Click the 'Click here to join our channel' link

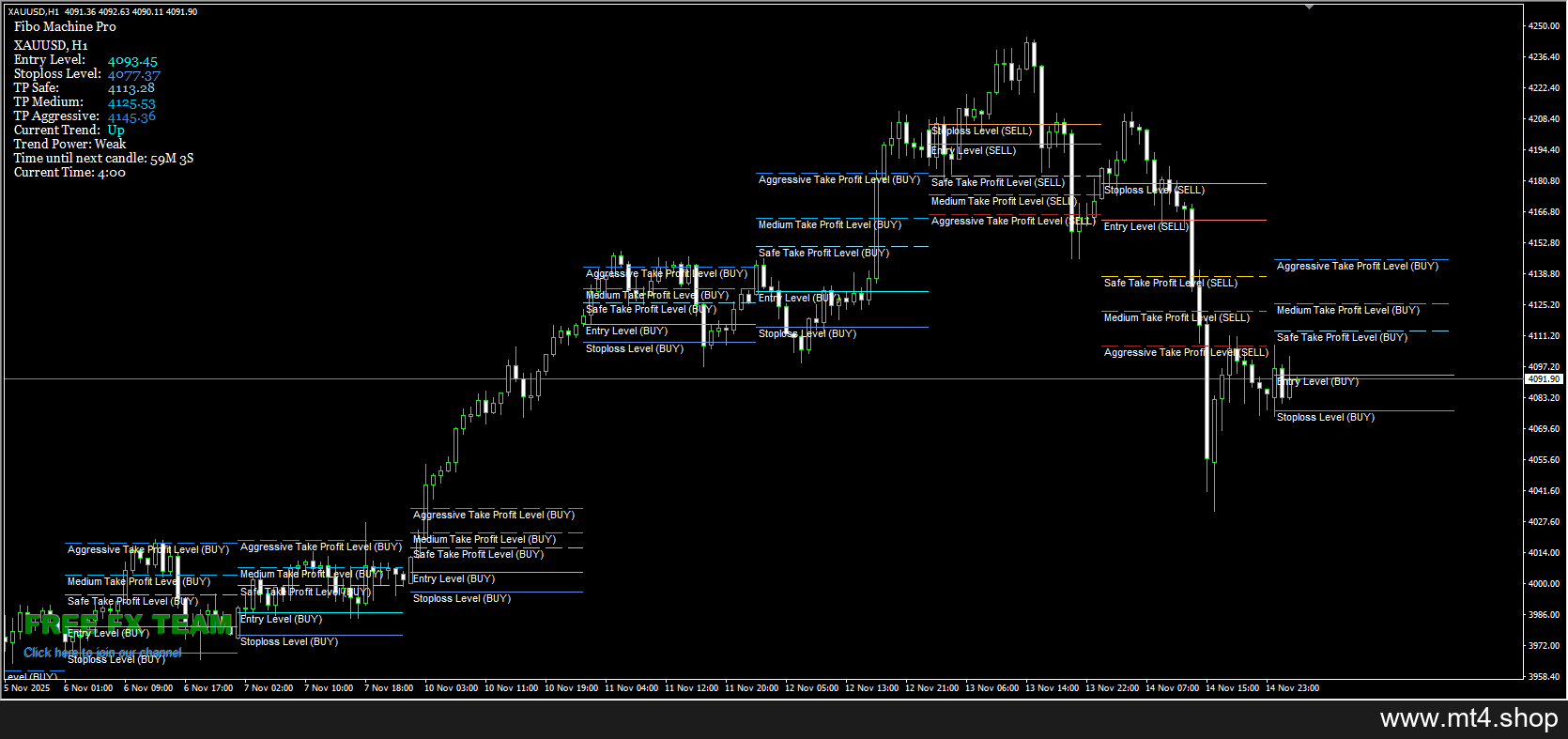tap(102, 653)
